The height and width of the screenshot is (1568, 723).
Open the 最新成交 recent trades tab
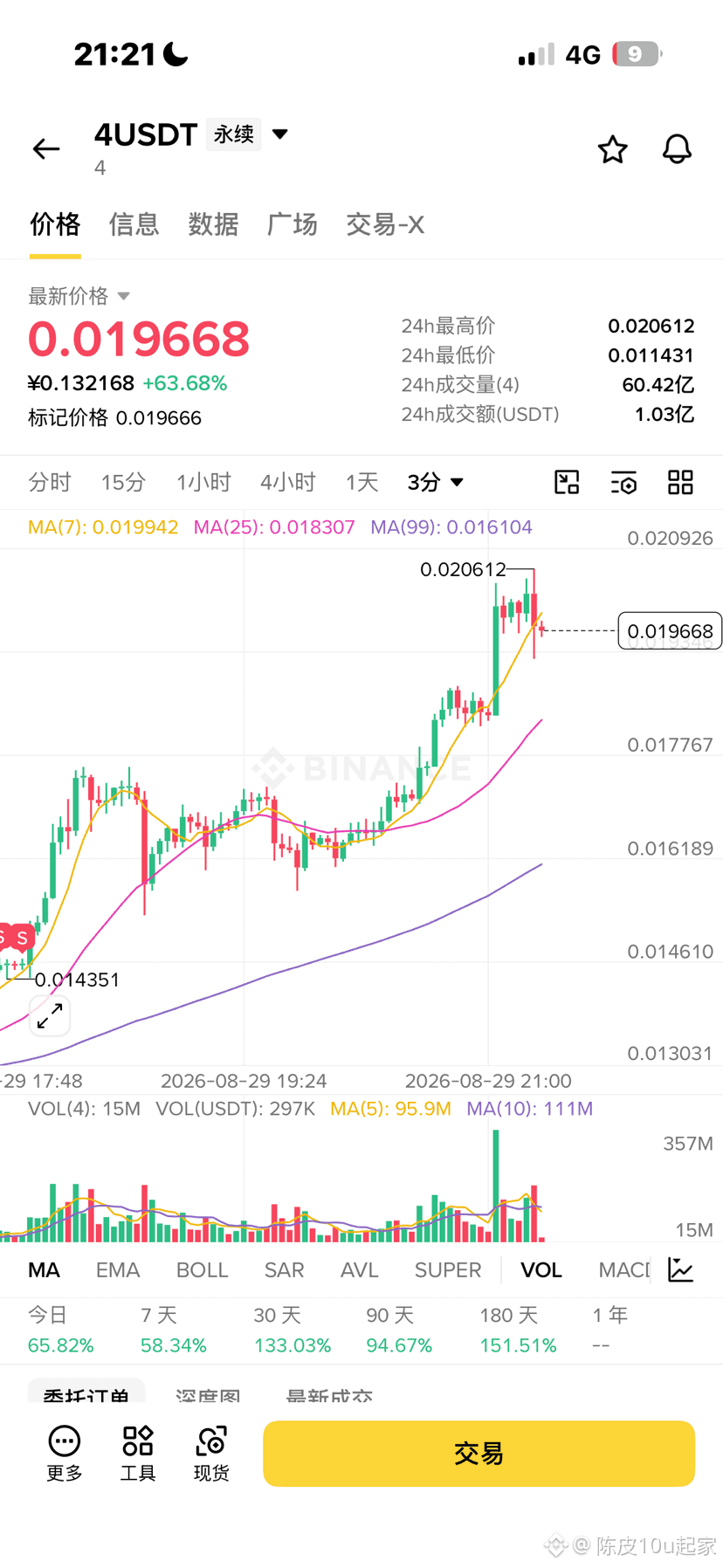(x=329, y=1394)
